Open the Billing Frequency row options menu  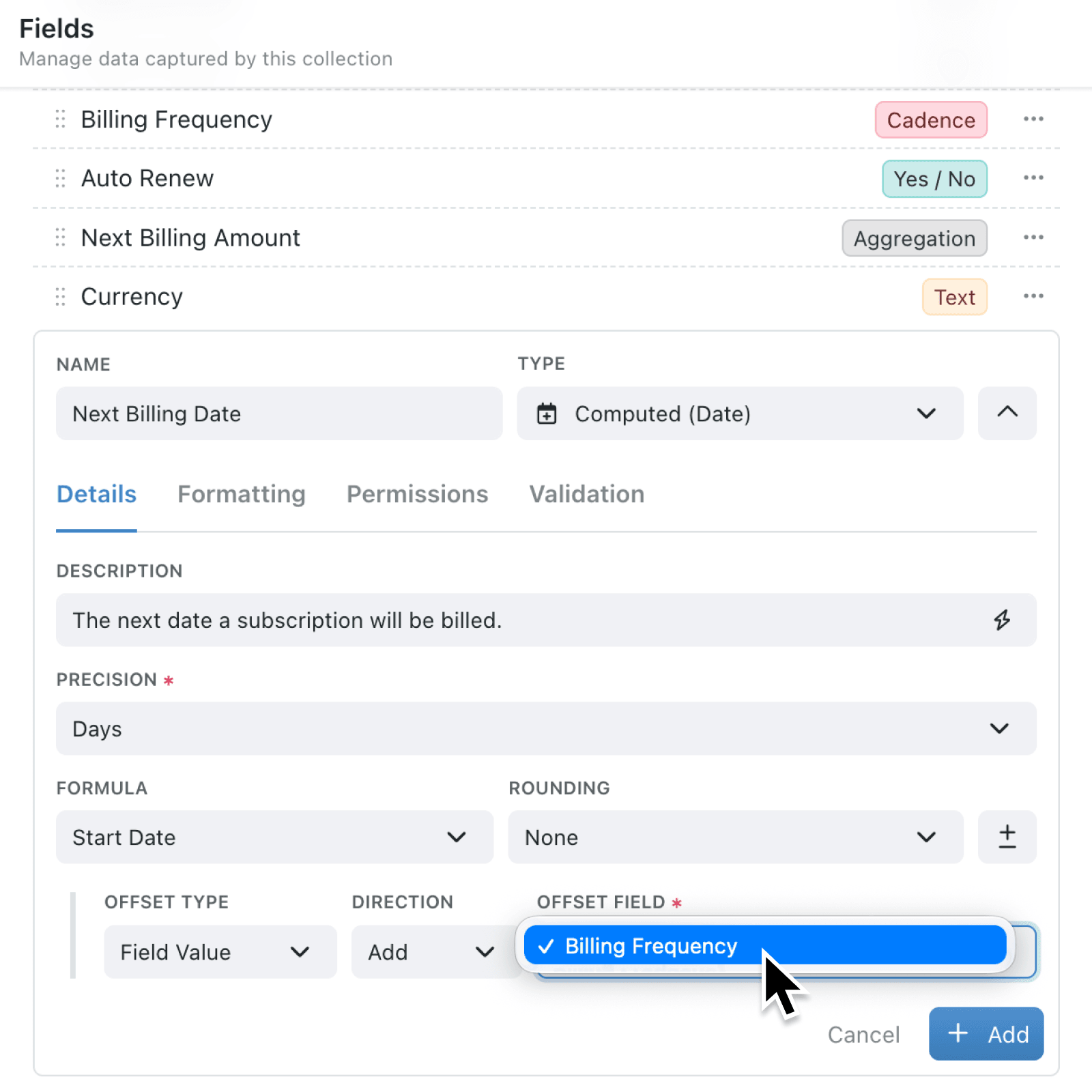[1033, 119]
